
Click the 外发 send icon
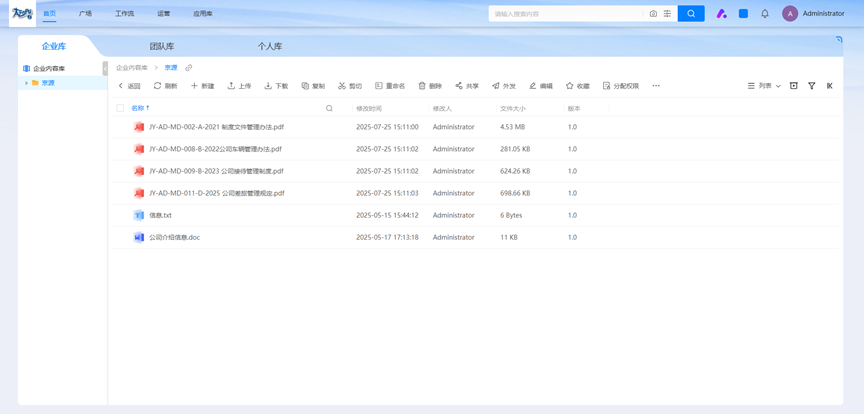coord(495,86)
